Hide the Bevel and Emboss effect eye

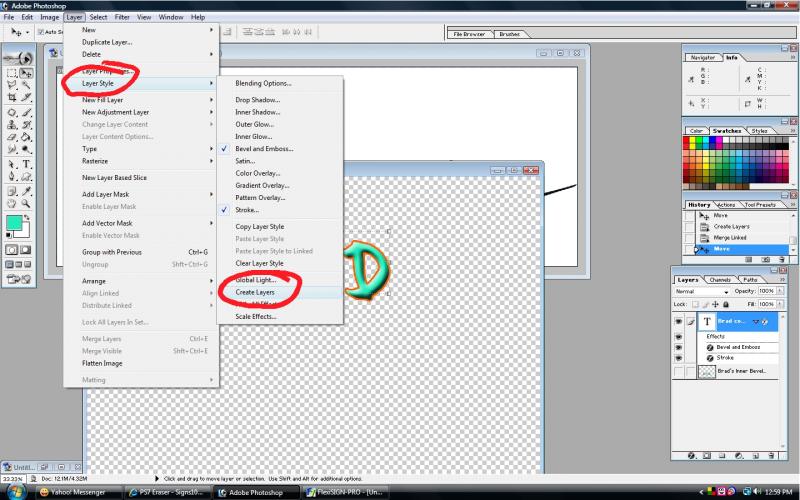[x=678, y=347]
